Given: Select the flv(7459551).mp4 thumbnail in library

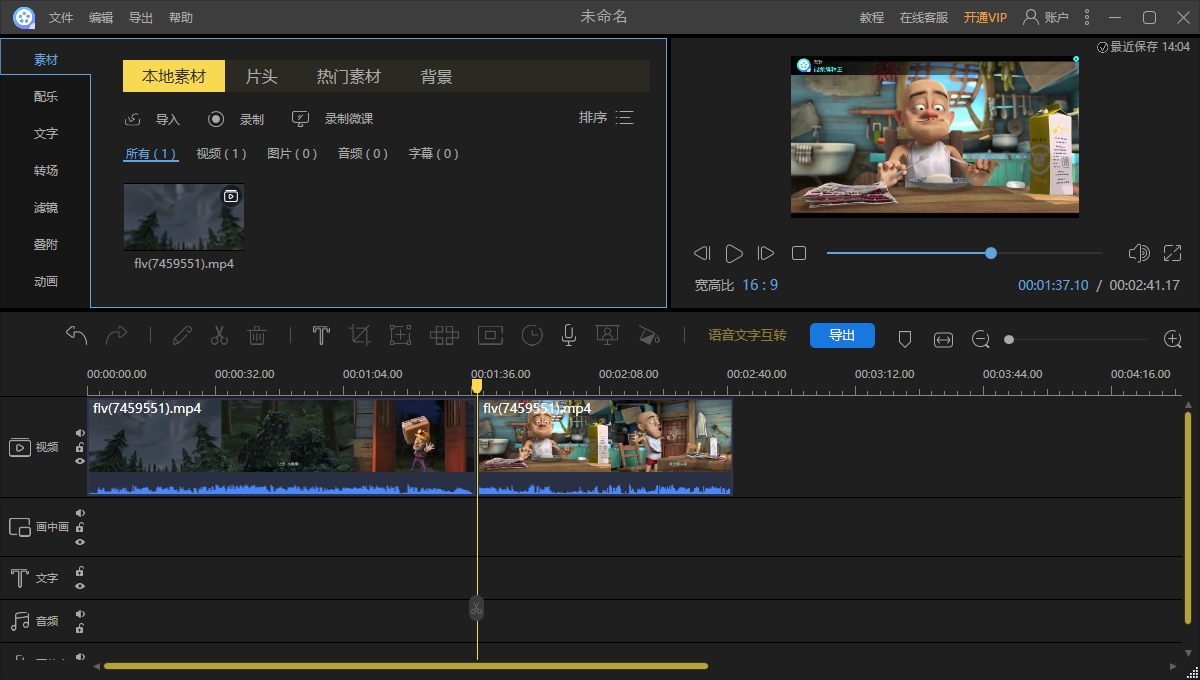Looking at the screenshot, I should pos(184,217).
